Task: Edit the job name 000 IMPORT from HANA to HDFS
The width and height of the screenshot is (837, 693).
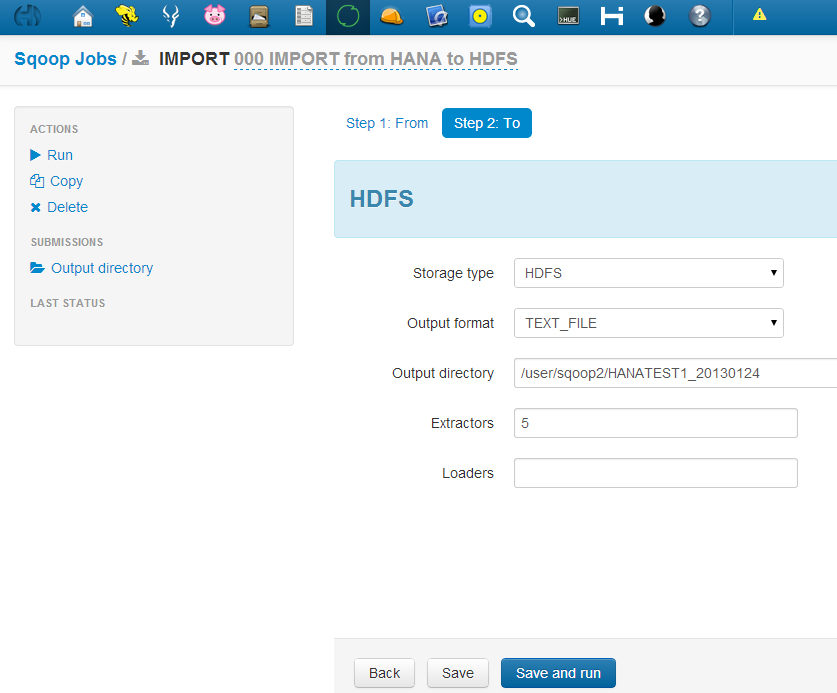Action: click(376, 58)
